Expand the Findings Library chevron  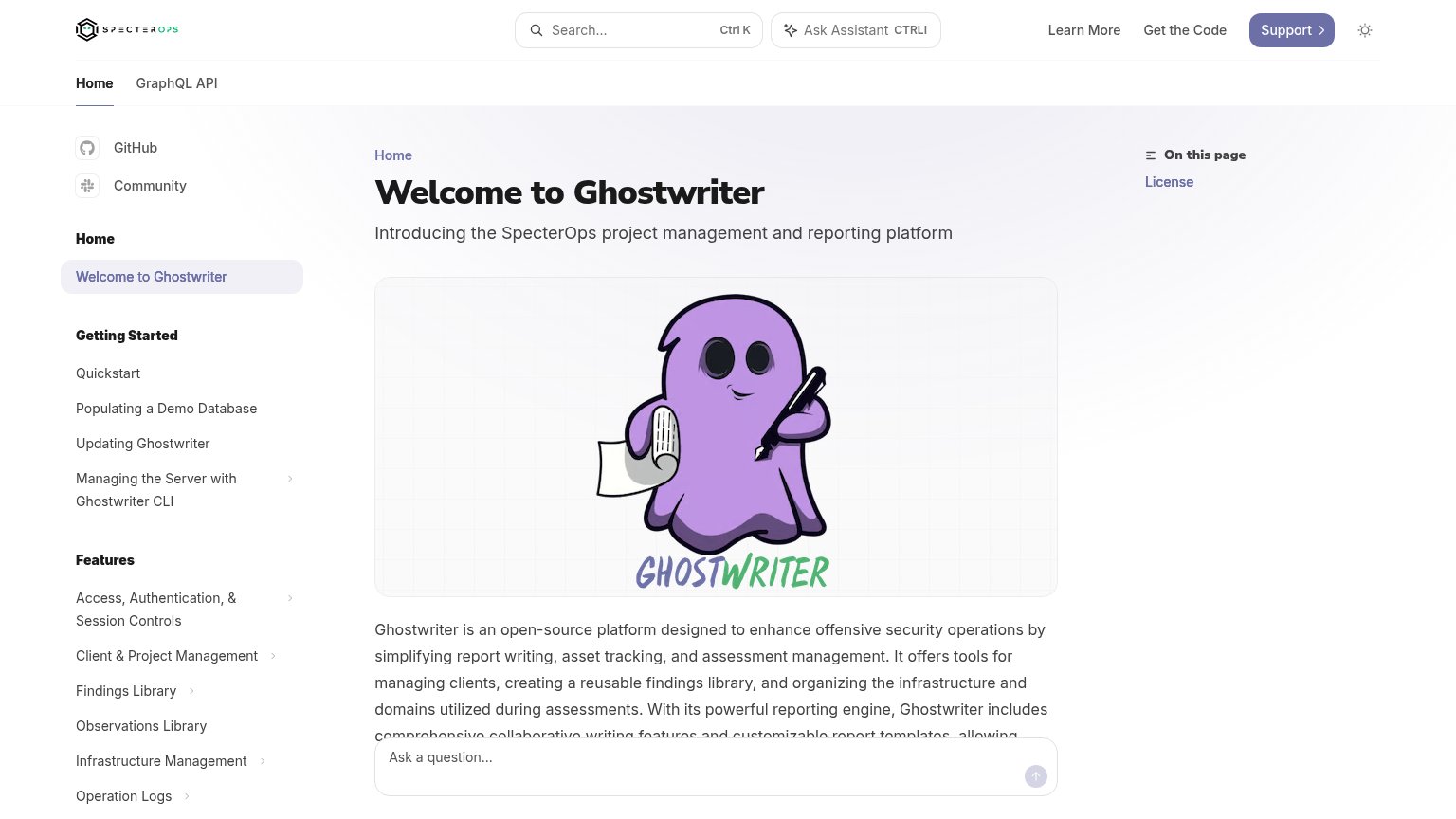(x=192, y=691)
